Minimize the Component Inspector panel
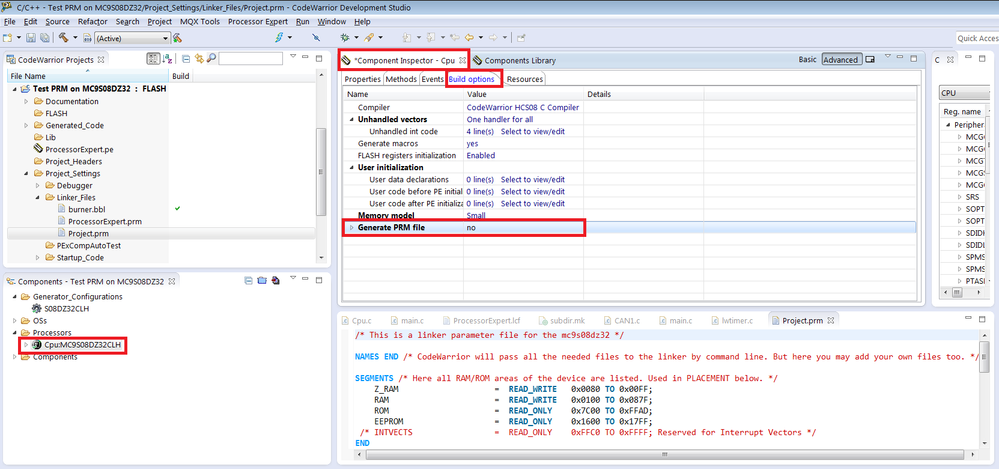The image size is (999, 469). coord(901,59)
